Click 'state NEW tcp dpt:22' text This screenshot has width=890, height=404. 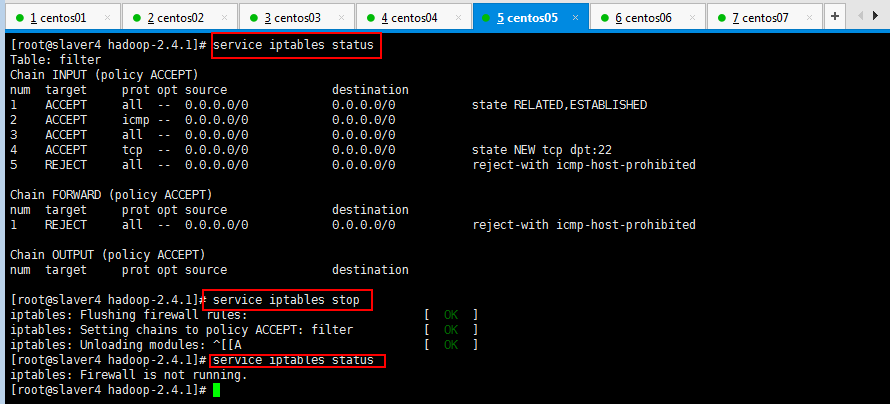[542, 150]
